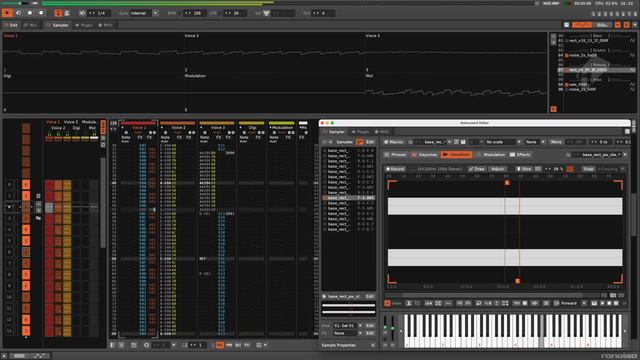640x360 pixels.
Task: Open the scale dropdown showing No scale
Action: (x=503, y=142)
